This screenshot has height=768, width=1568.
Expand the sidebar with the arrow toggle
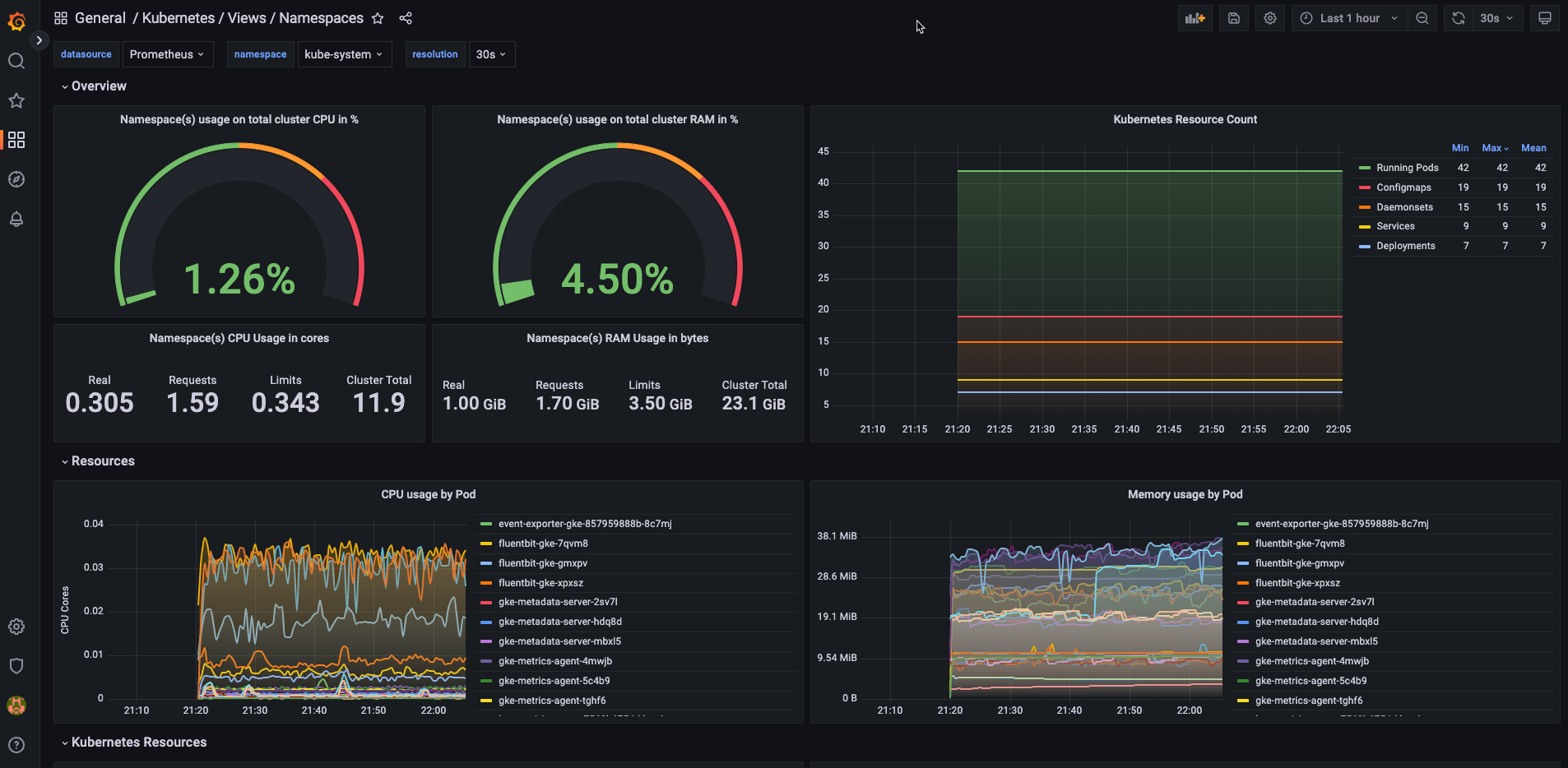pyautogui.click(x=39, y=40)
